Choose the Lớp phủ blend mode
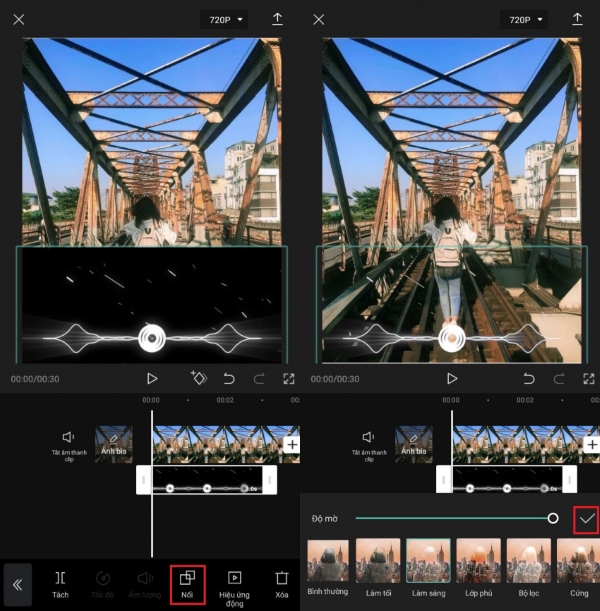600x611 pixels. [478, 561]
